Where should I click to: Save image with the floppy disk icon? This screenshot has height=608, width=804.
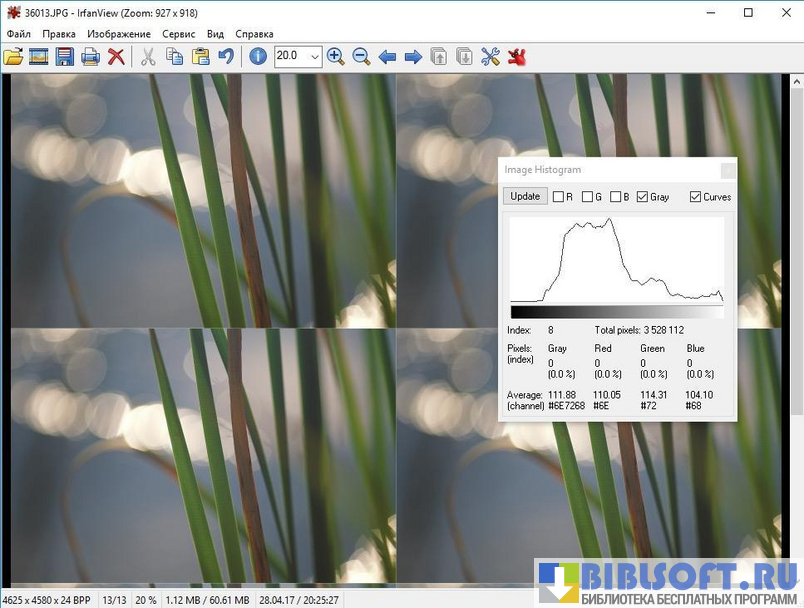[65, 57]
